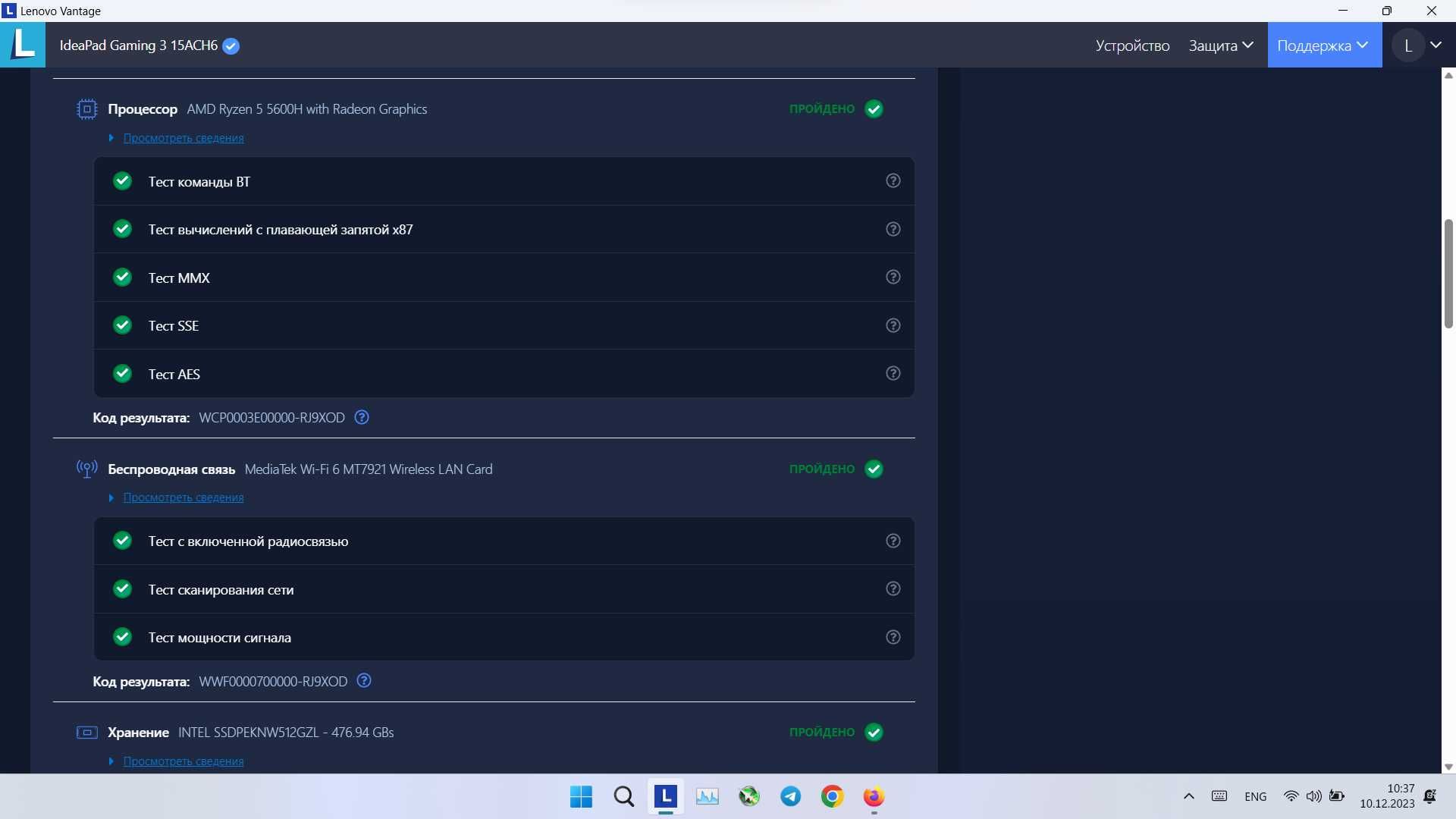Show help for Тест MMX
This screenshot has width=1456, height=819.
click(893, 278)
